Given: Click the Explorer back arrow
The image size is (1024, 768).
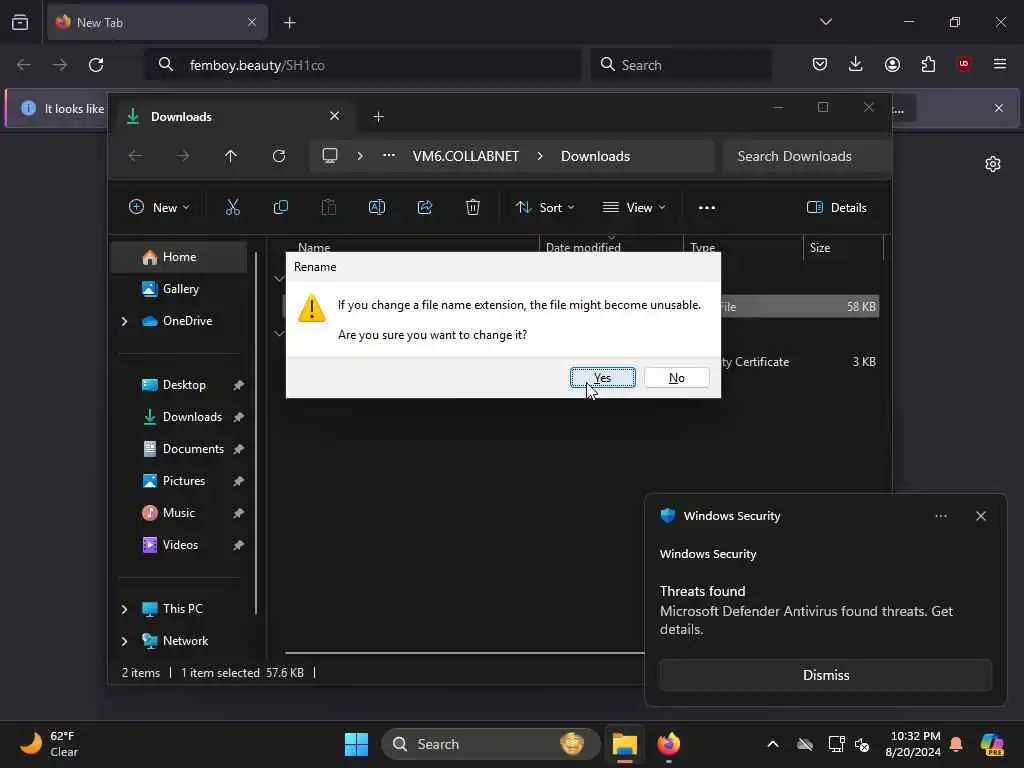Looking at the screenshot, I should point(135,156).
